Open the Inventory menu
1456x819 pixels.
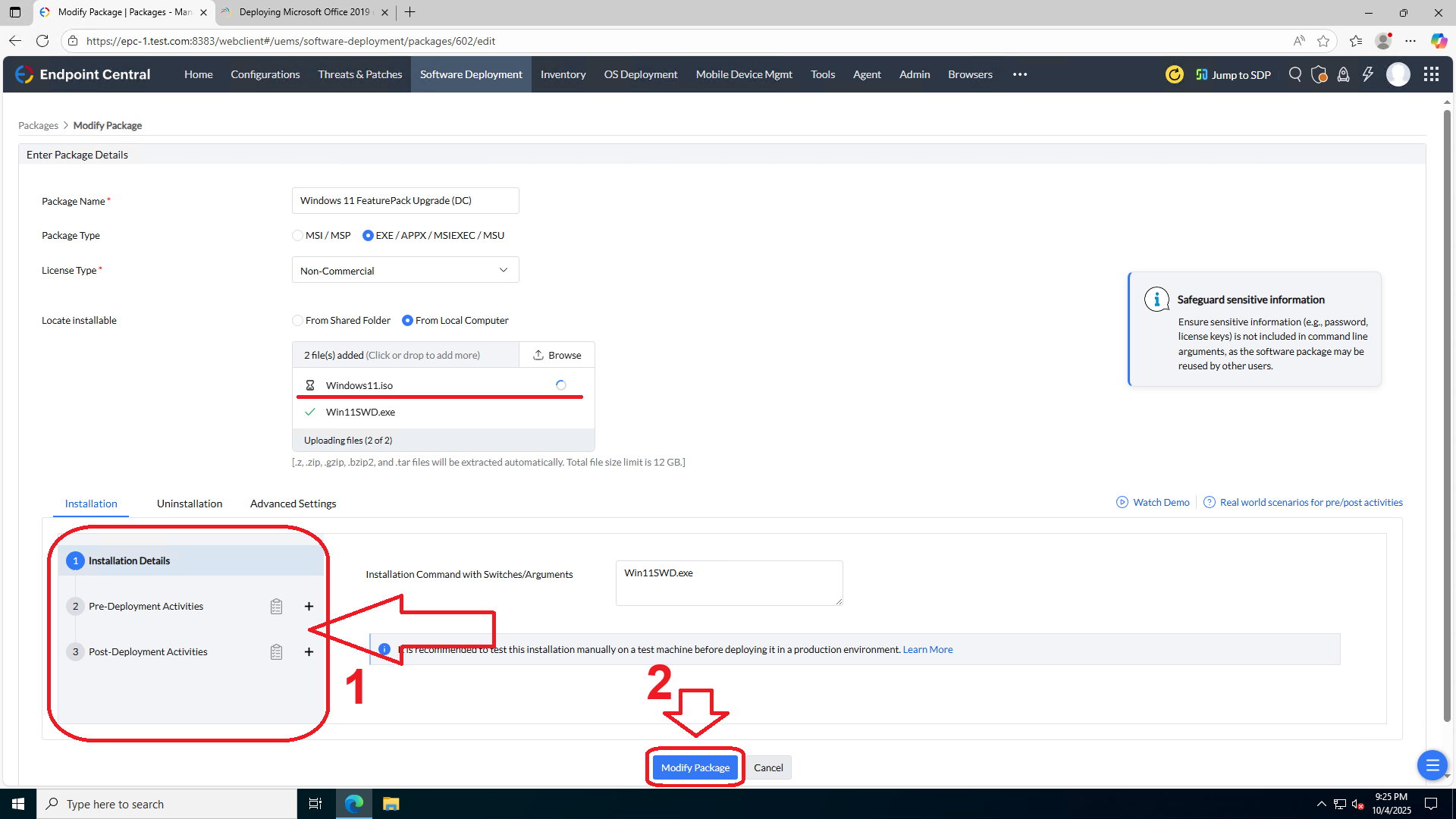[563, 74]
